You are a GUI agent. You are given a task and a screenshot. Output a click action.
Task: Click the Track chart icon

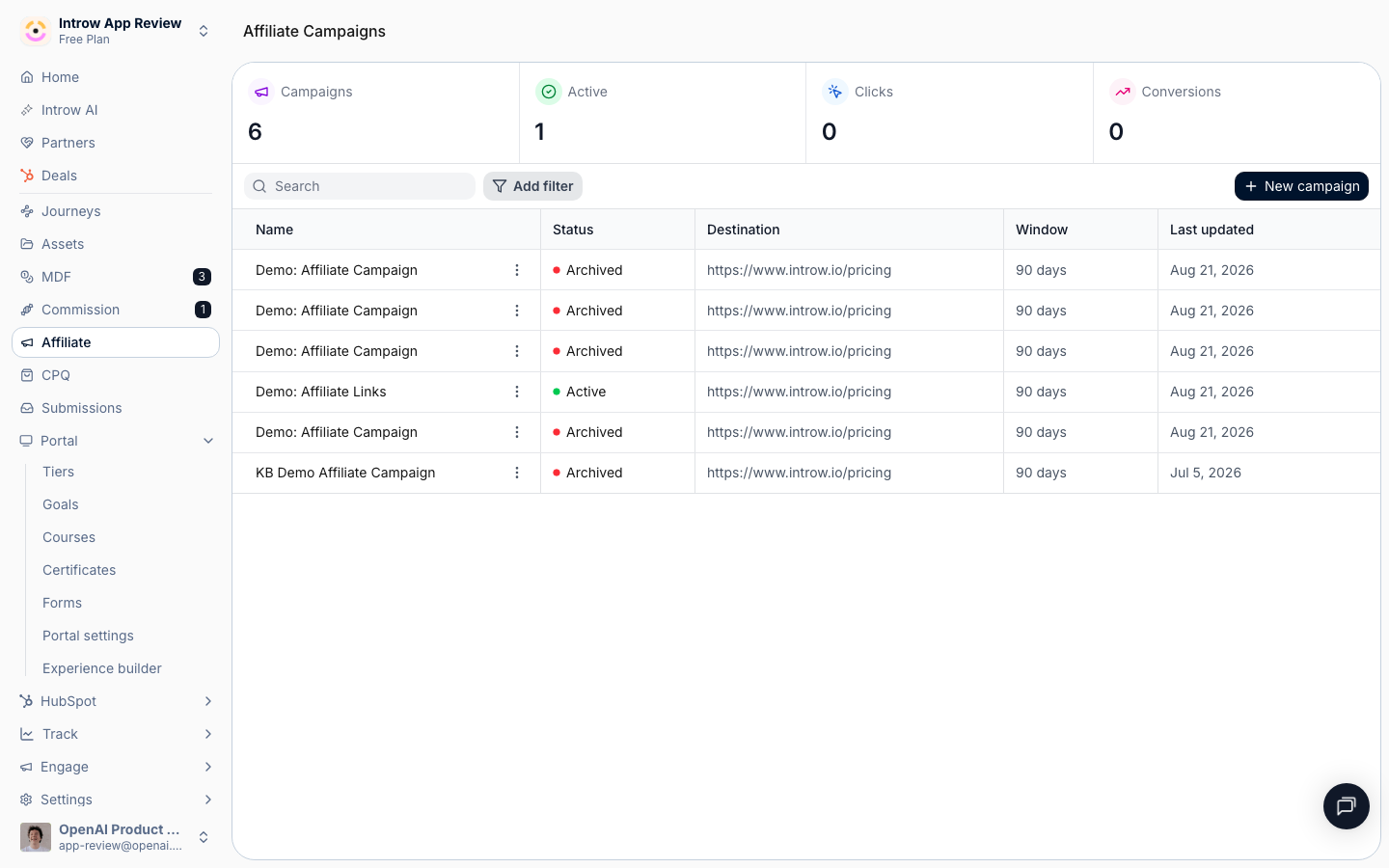tap(26, 734)
